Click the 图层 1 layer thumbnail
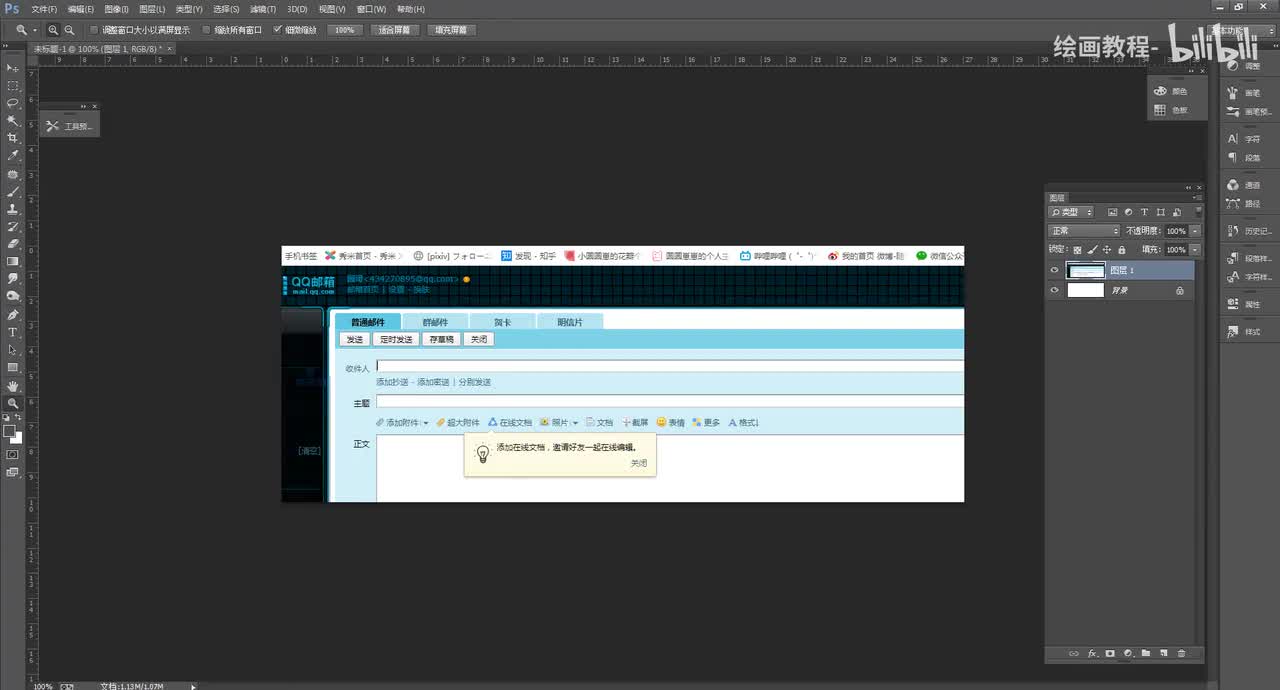The image size is (1280, 690). pos(1085,270)
